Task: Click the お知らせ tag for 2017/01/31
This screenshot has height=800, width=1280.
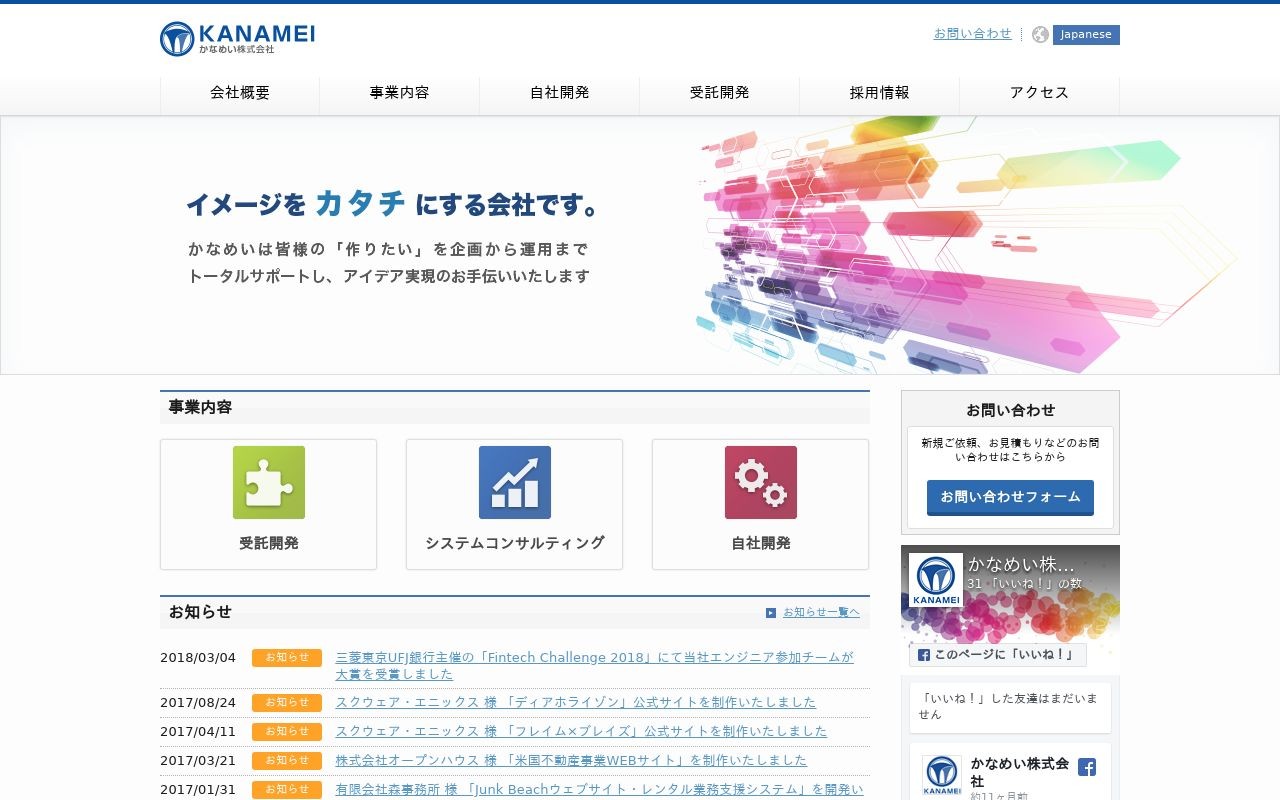Action: tap(287, 790)
